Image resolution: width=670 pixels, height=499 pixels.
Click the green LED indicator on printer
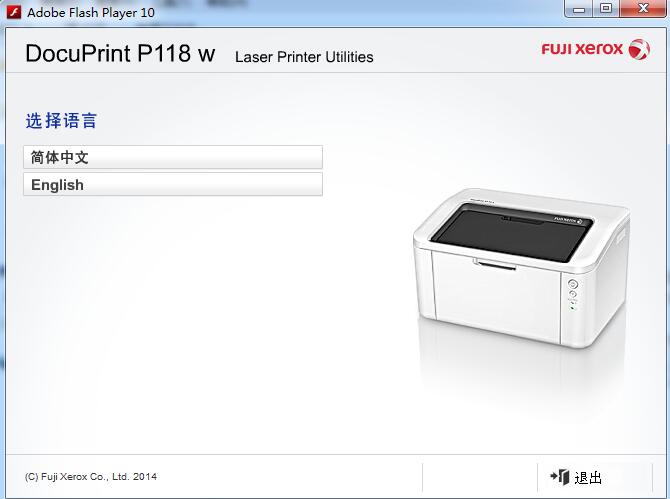click(572, 308)
